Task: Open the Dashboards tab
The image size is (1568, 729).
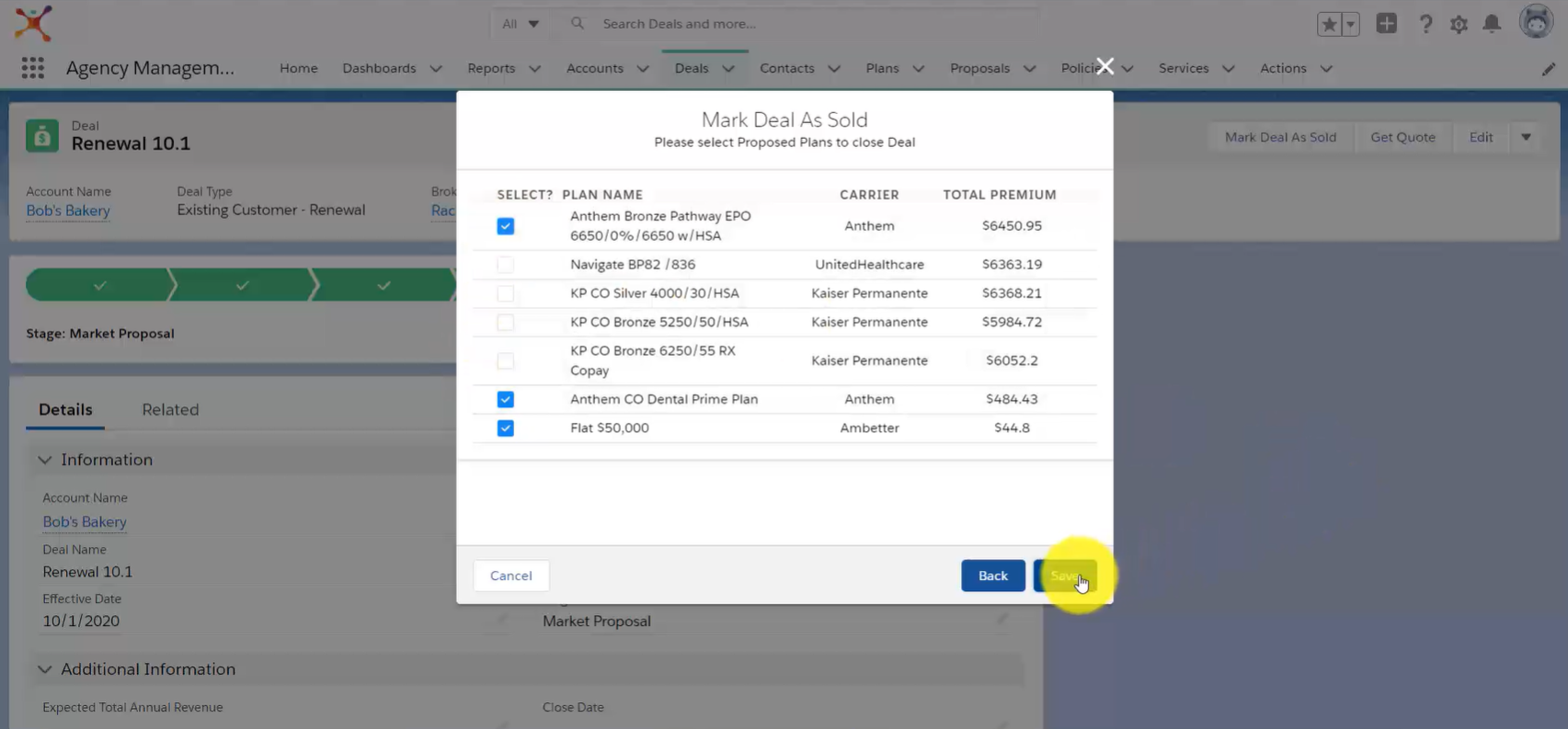Action: 379,68
